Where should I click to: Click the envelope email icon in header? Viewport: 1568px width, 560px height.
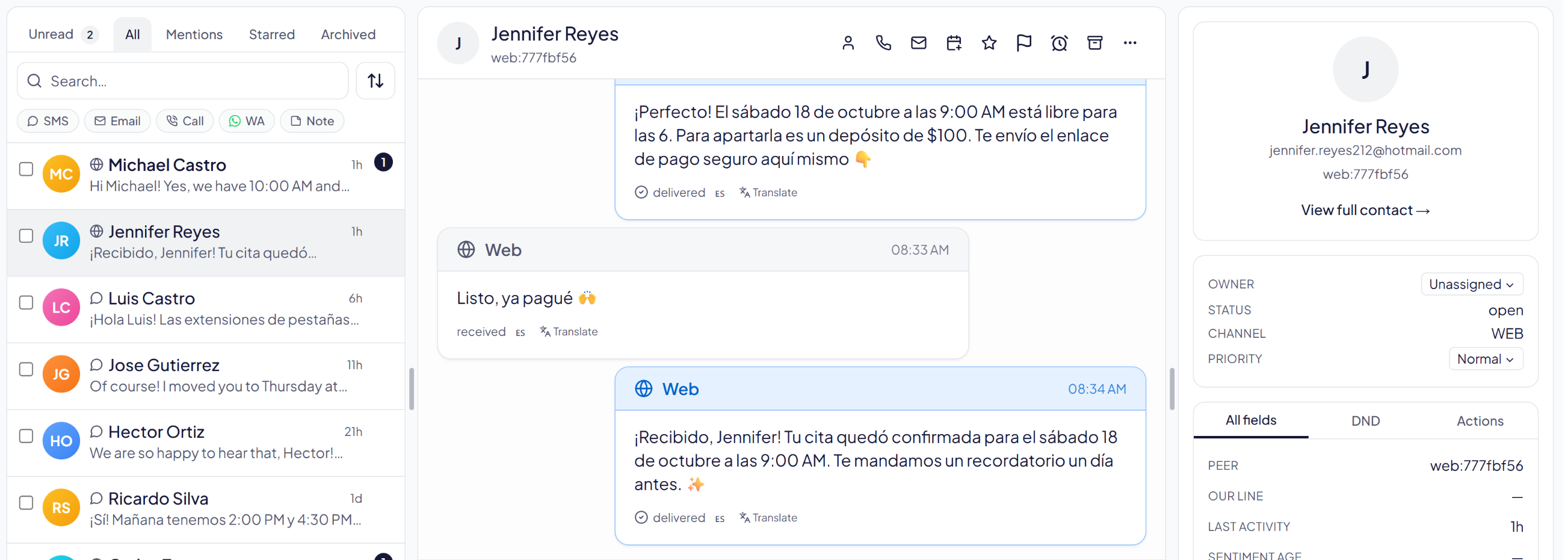(919, 43)
